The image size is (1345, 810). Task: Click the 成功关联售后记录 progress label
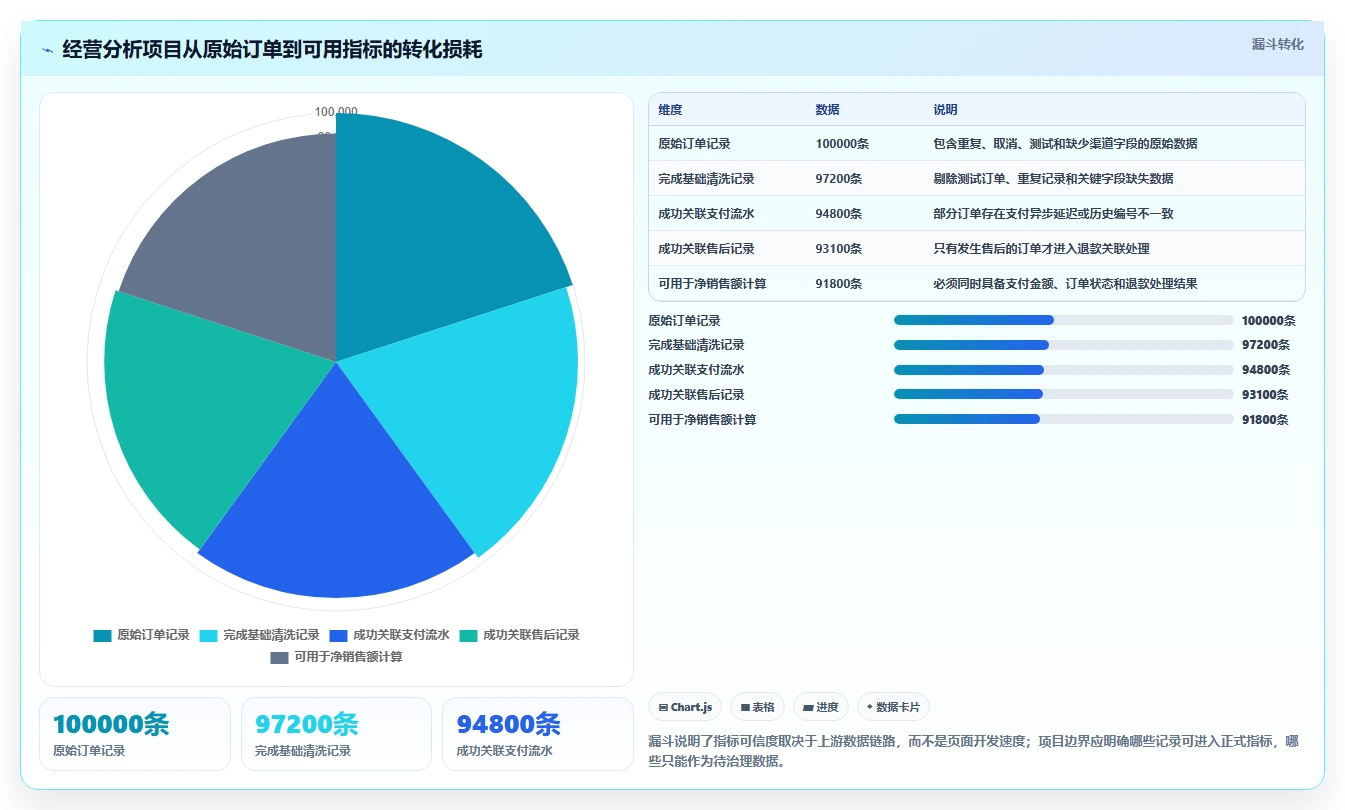696,395
